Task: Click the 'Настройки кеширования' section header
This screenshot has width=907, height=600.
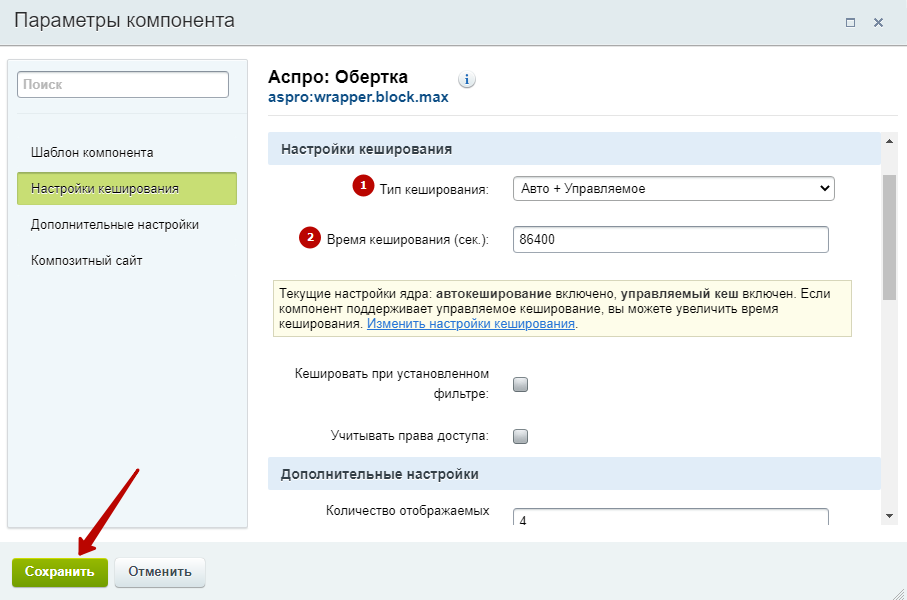Action: click(574, 149)
